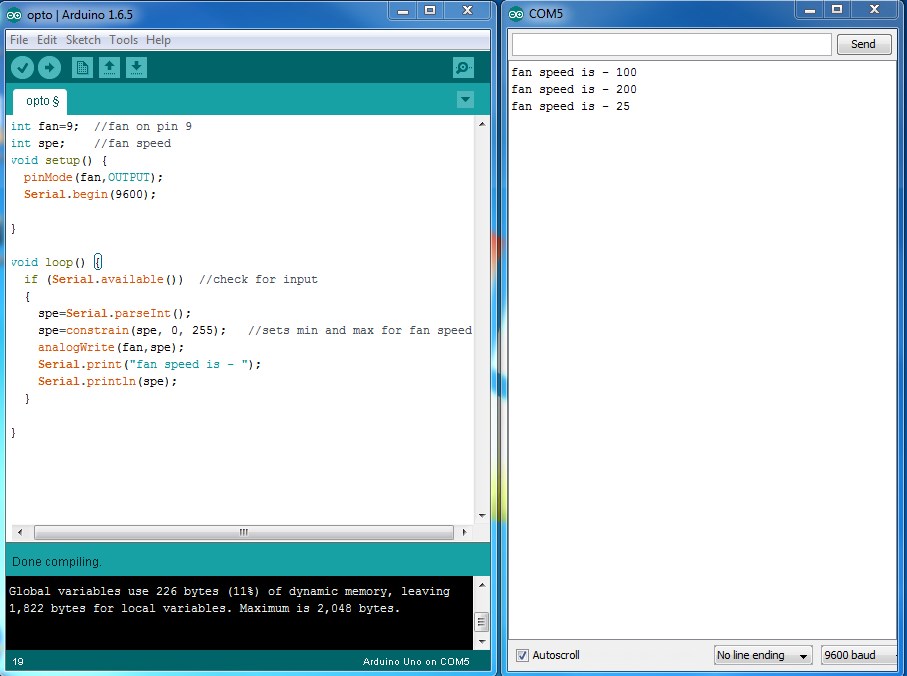Screen dimensions: 907x676
Task: Click the editor vertical scroll up arrow
Action: 482,124
